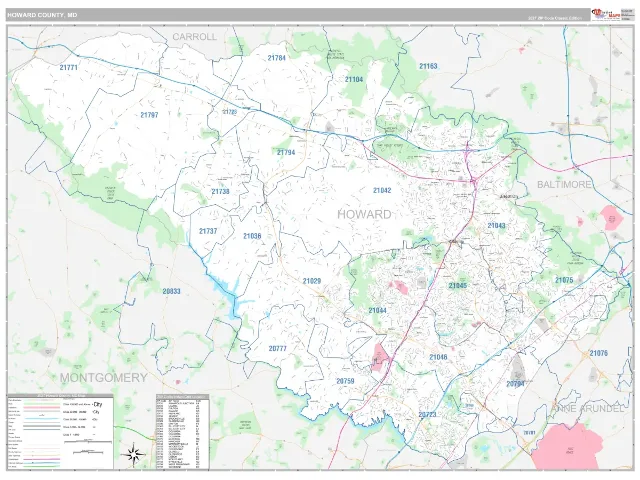Click the MONTGOMERY county label

point(104,378)
